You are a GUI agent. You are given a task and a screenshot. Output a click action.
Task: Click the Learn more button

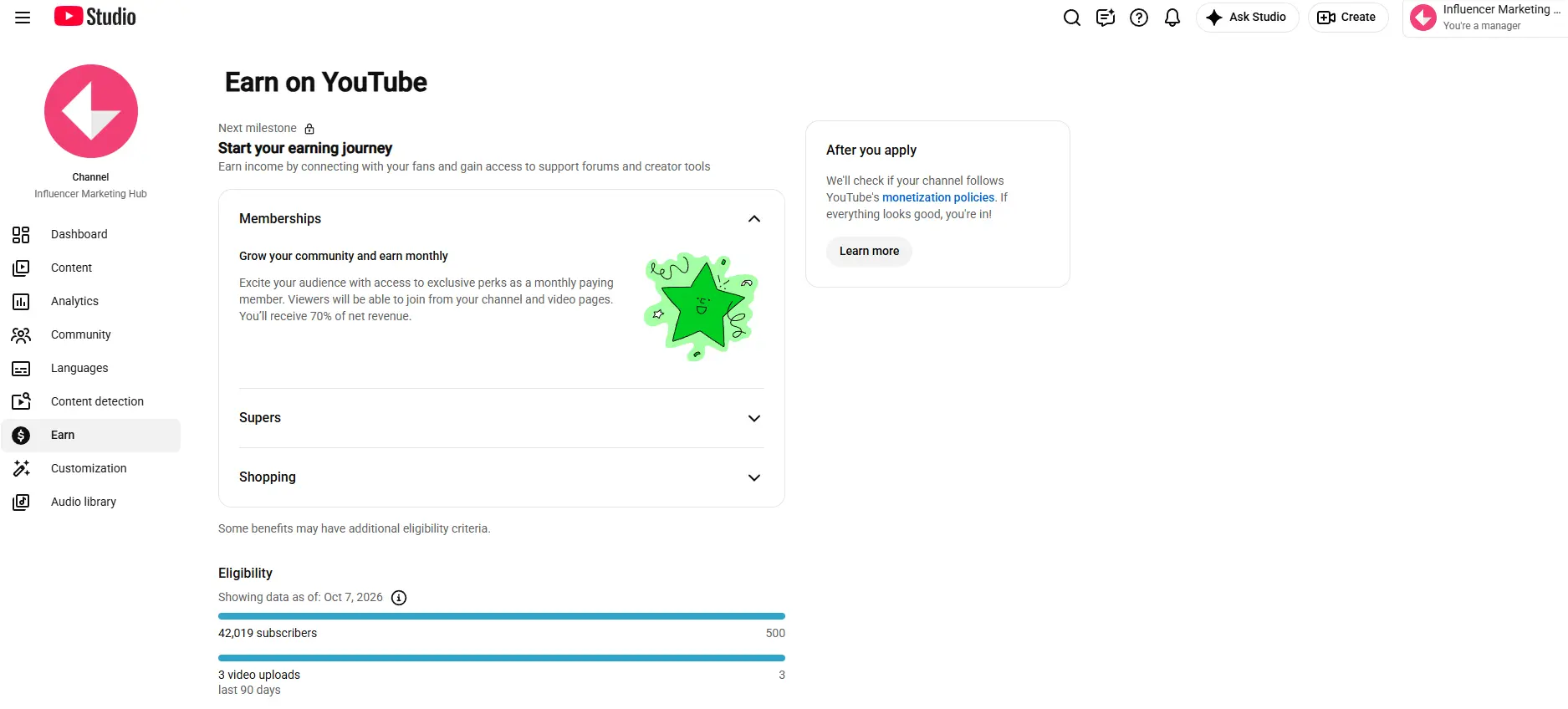coord(869,251)
